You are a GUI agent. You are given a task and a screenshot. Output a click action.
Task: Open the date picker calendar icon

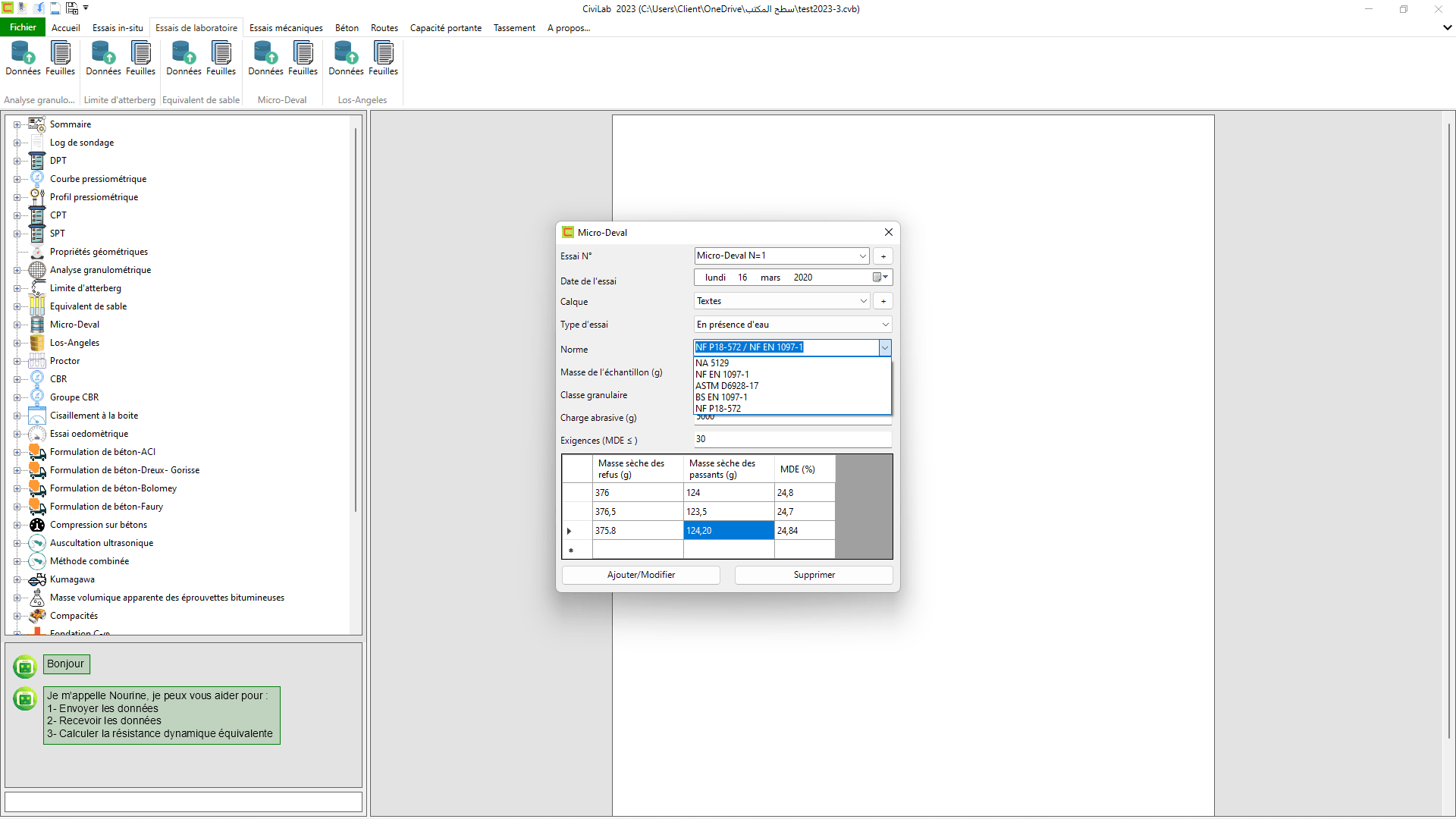pyautogui.click(x=880, y=278)
